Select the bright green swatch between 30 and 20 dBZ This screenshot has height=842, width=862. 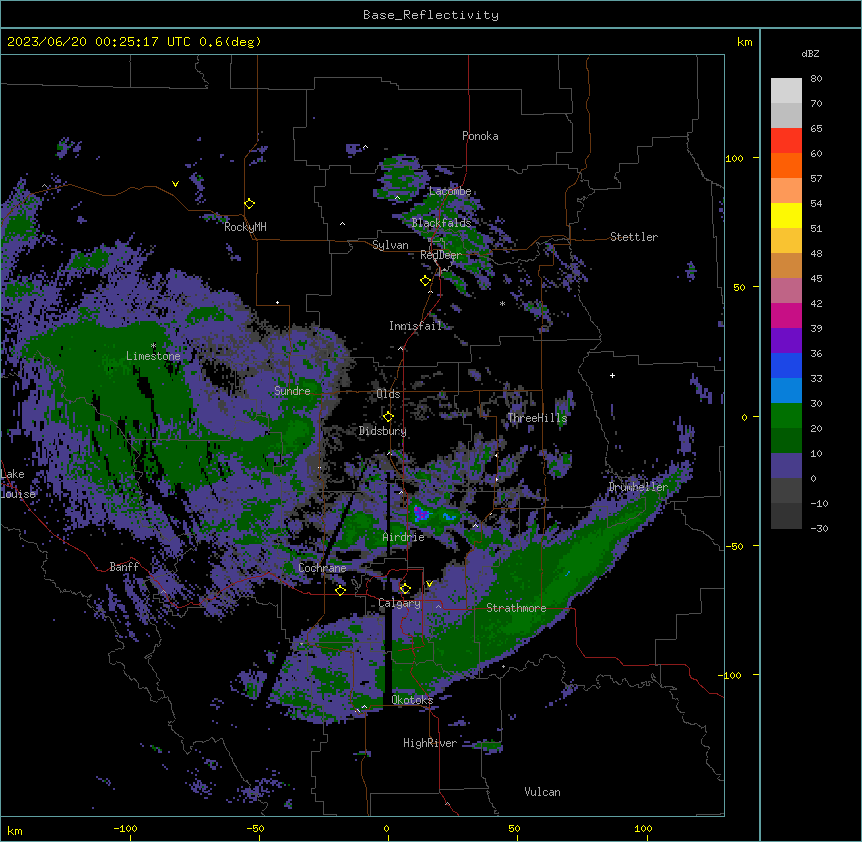(x=786, y=416)
